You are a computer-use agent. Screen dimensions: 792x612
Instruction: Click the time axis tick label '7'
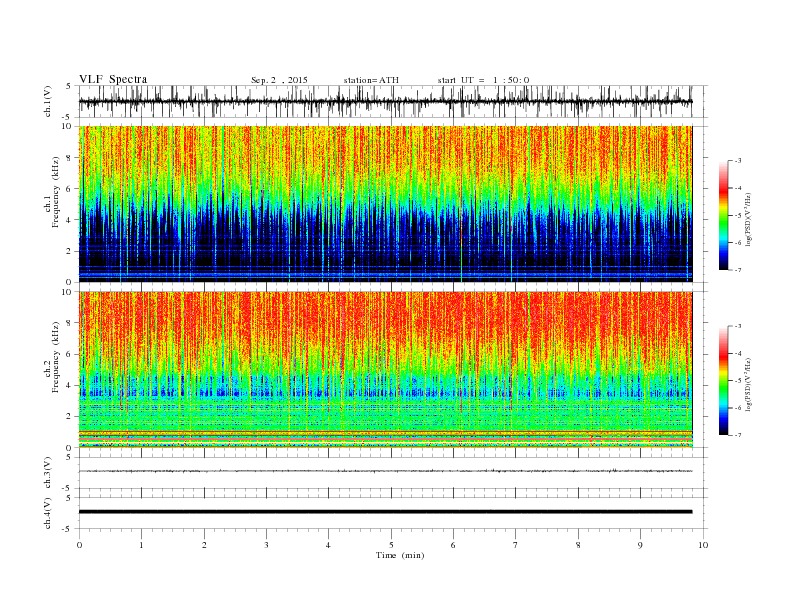click(x=516, y=545)
